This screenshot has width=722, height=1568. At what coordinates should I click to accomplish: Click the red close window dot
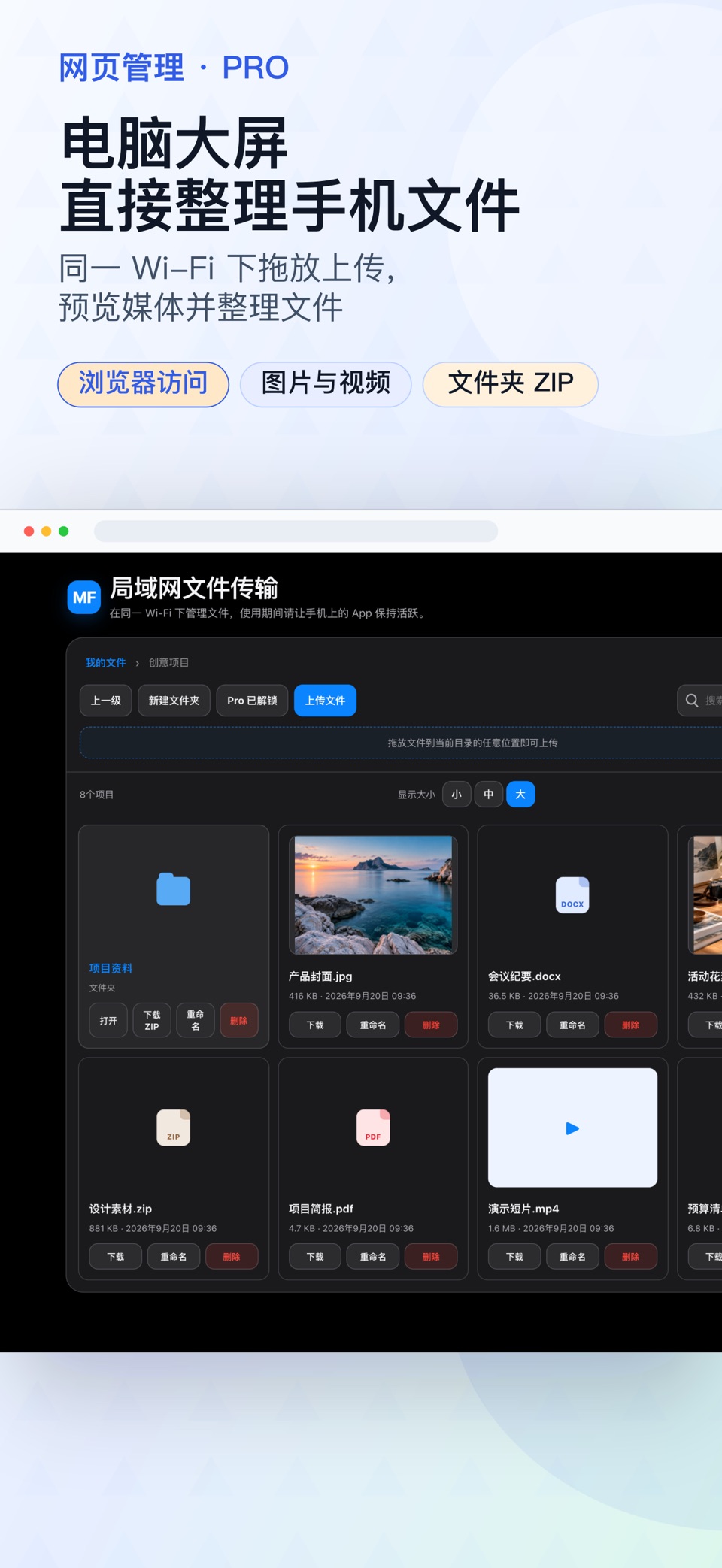tap(29, 531)
